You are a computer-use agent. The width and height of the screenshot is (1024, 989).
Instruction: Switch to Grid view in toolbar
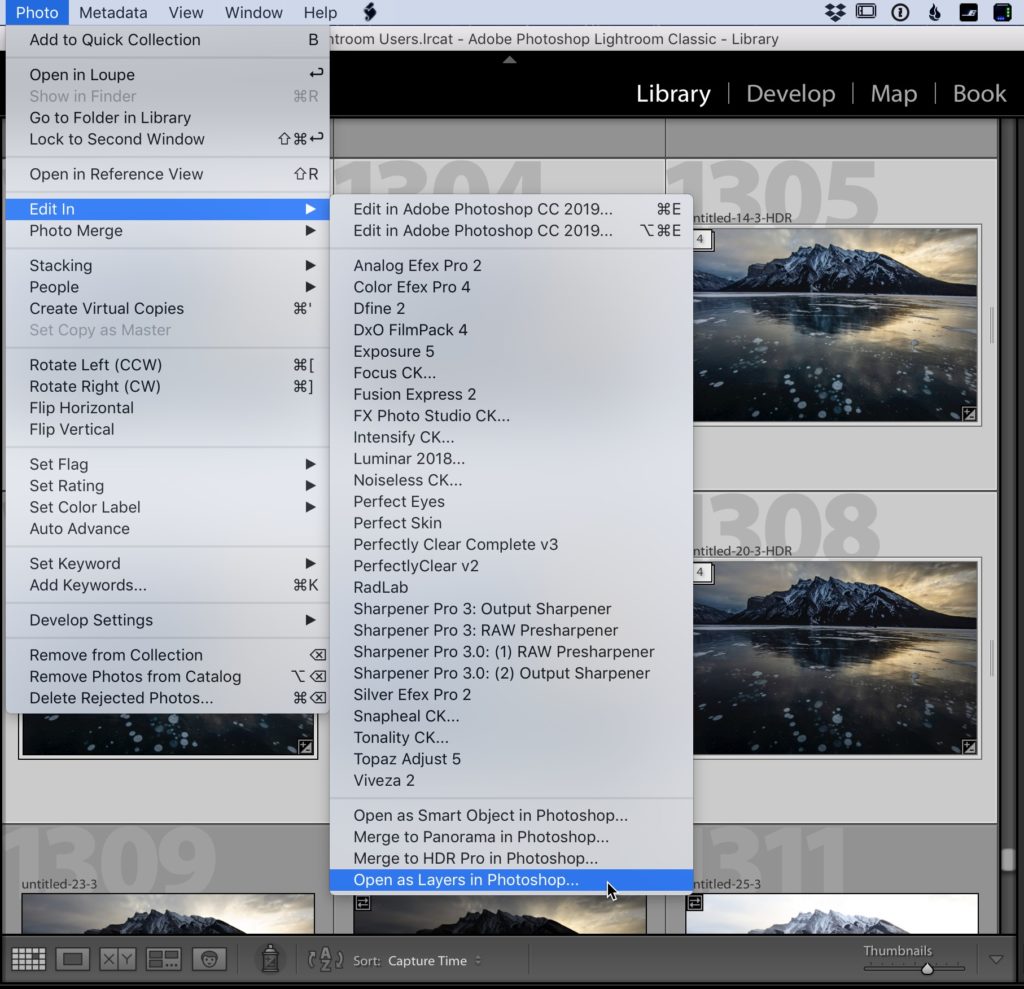(x=29, y=959)
